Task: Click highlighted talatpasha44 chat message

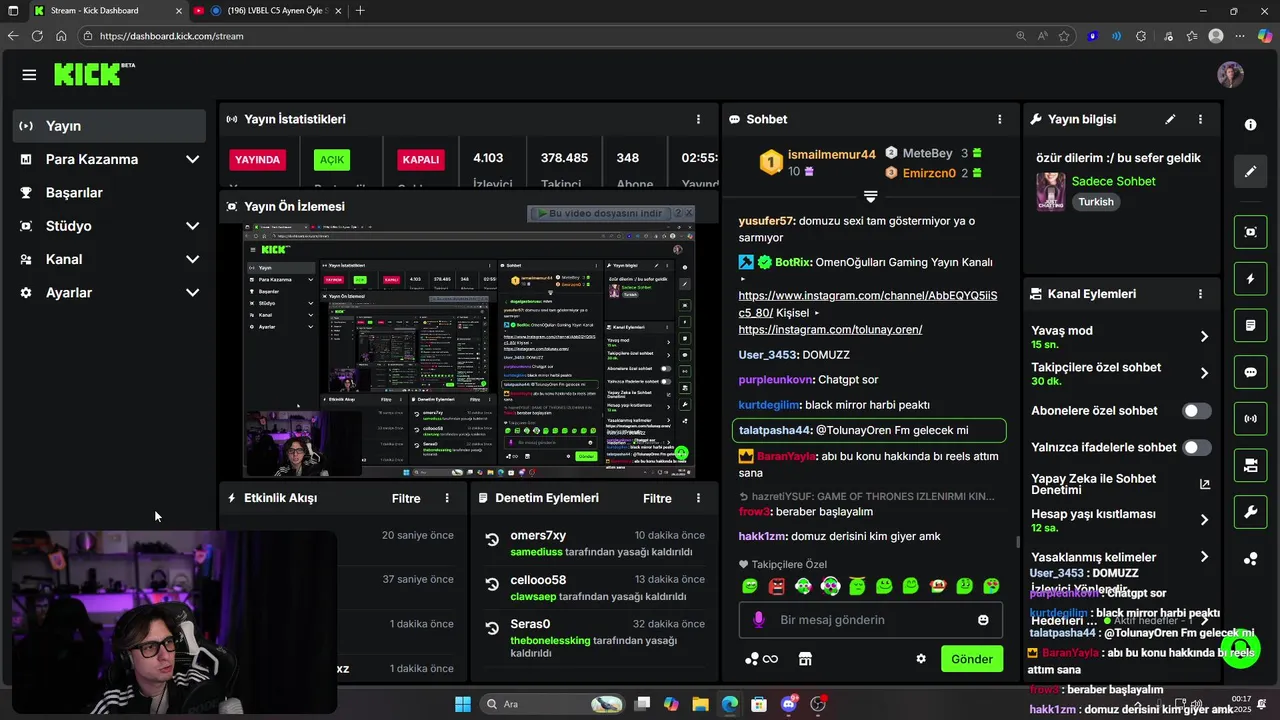Action: point(869,430)
